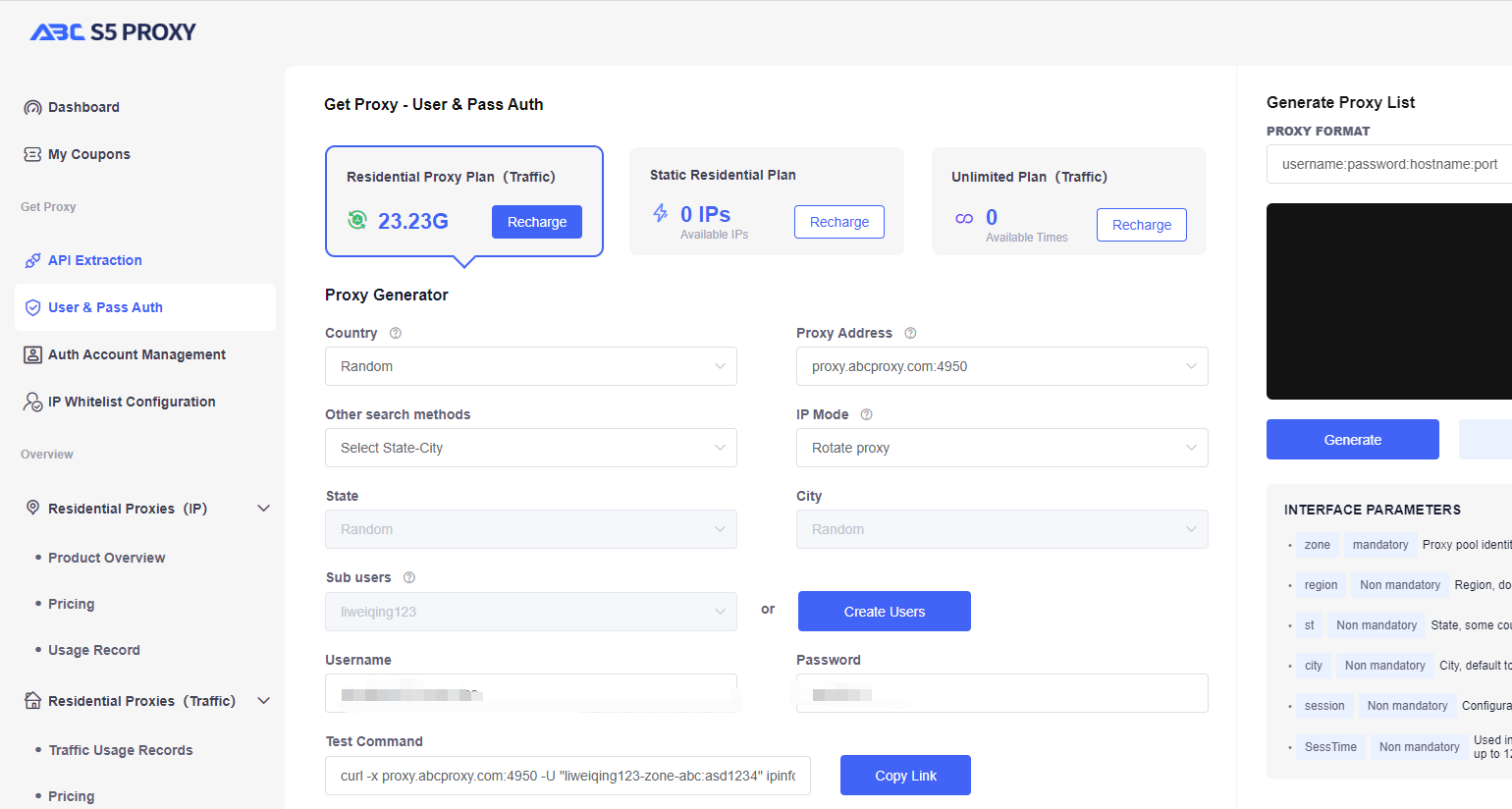The height and width of the screenshot is (809, 1512).
Task: Select the Residential Proxy Plan (Traffic) card
Action: [464, 201]
